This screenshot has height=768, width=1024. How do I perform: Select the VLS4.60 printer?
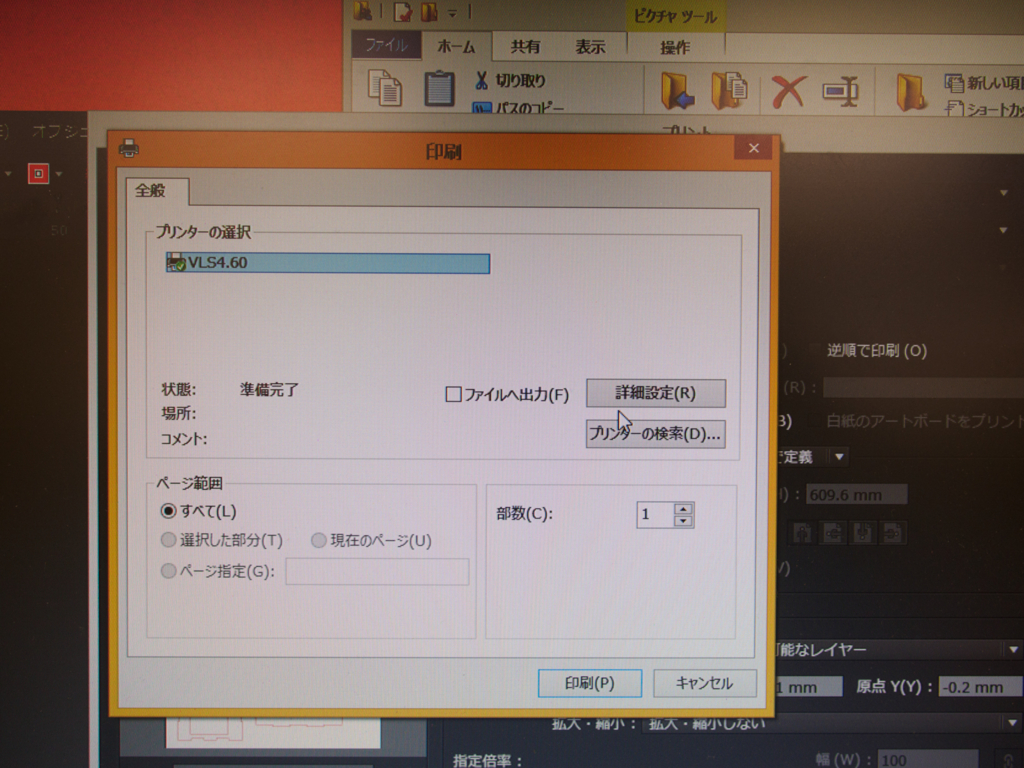tap(328, 263)
